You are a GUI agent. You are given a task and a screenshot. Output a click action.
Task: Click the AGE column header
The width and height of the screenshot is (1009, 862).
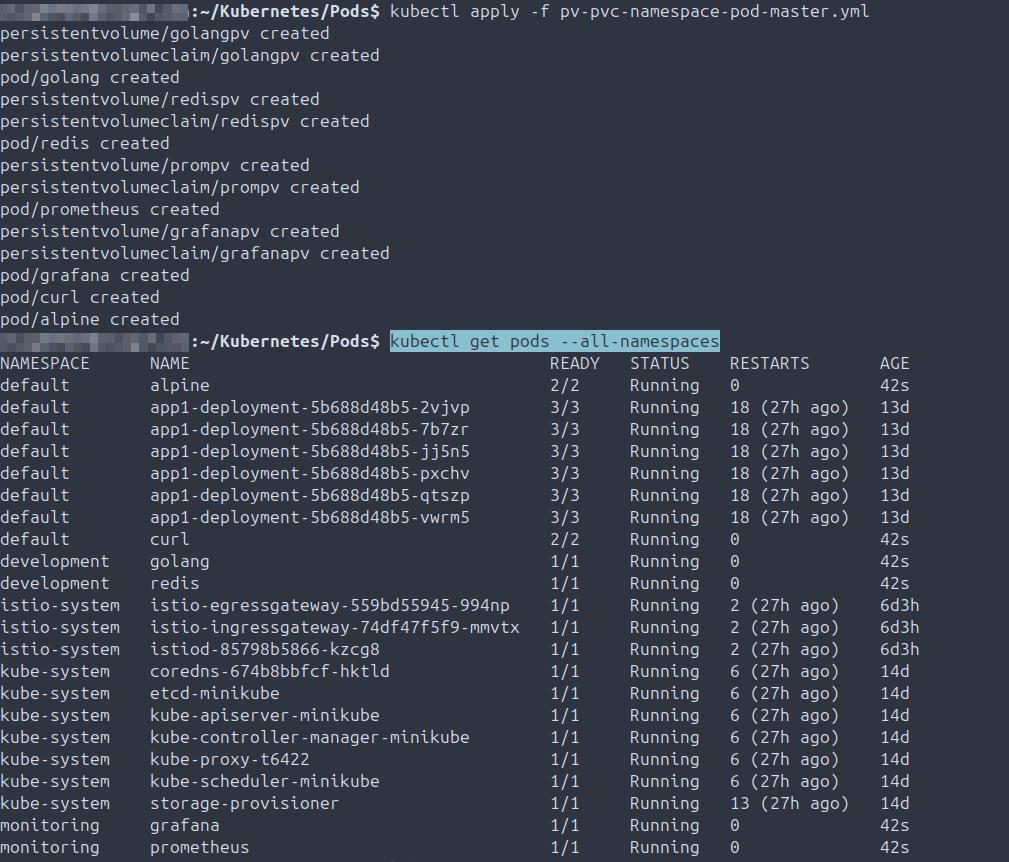coord(894,364)
